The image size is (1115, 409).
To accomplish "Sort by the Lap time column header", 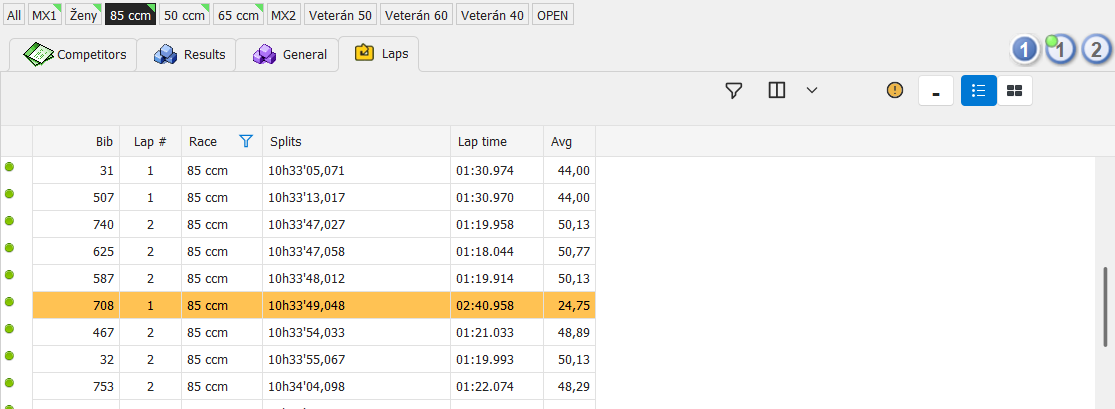I will click(482, 142).
